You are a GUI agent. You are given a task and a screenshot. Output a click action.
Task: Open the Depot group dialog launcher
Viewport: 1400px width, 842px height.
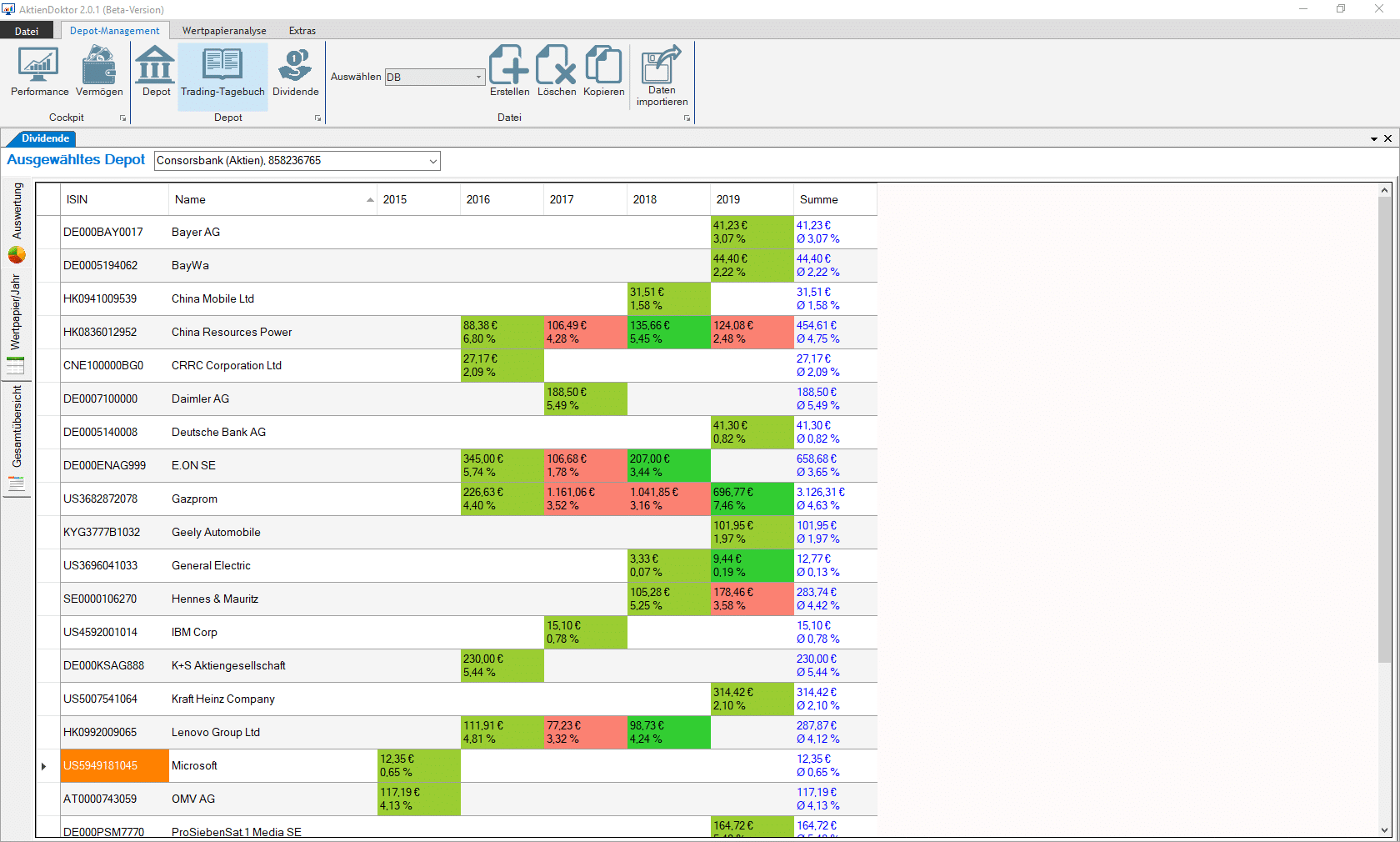coord(317,118)
